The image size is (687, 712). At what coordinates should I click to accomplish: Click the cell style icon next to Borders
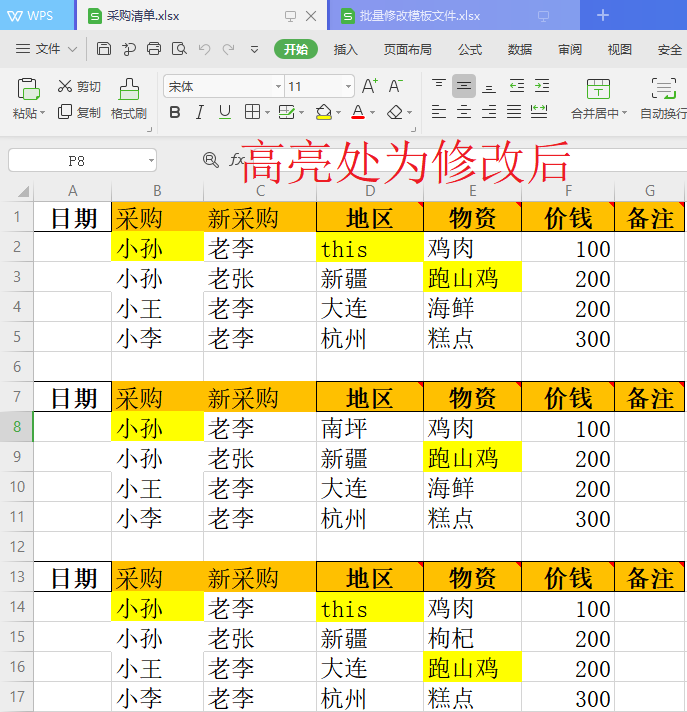[287, 112]
